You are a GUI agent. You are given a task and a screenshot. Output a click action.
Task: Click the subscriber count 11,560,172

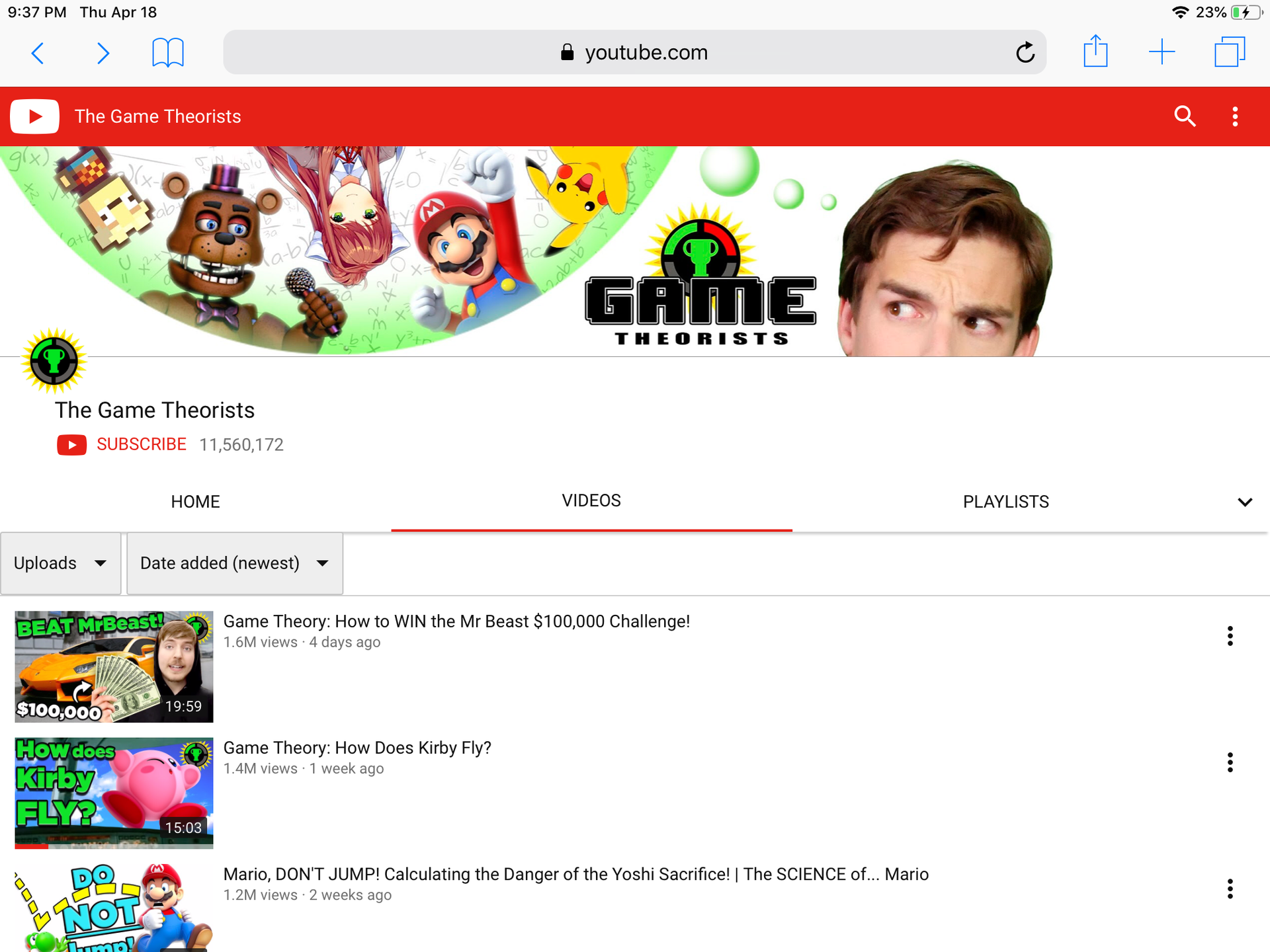click(x=241, y=445)
